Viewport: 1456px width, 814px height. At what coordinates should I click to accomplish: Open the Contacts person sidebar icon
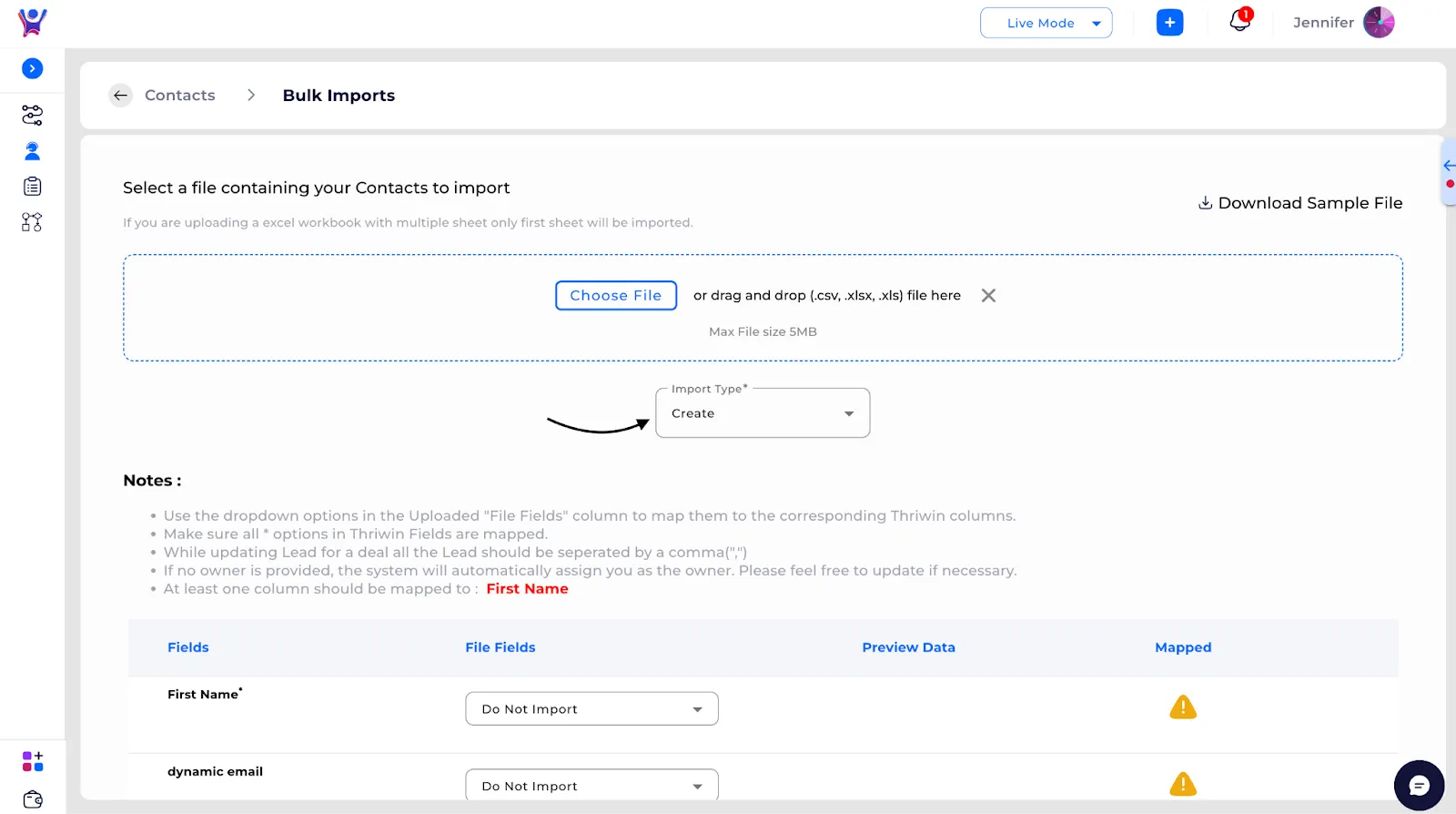pos(32,150)
